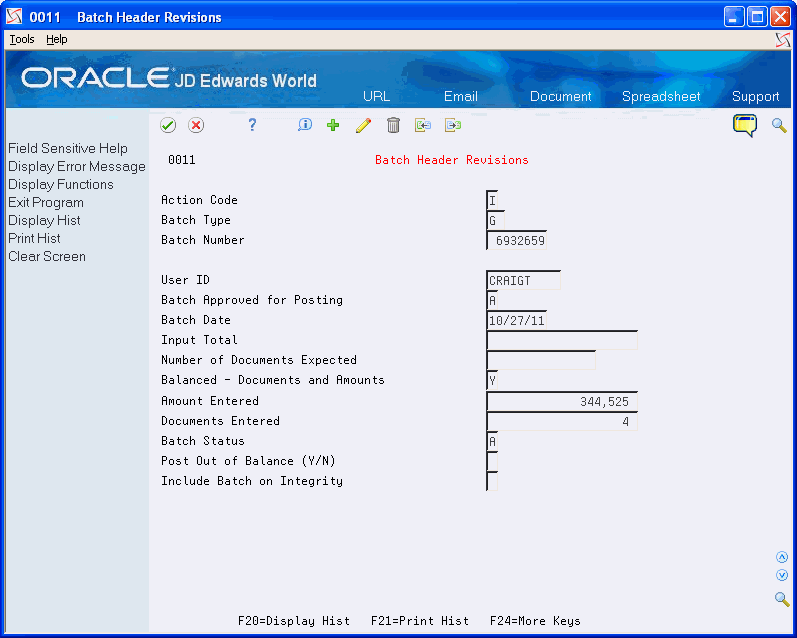This screenshot has width=797, height=638.
Task: Maximize the Batch Header Revisions window
Action: (x=757, y=17)
